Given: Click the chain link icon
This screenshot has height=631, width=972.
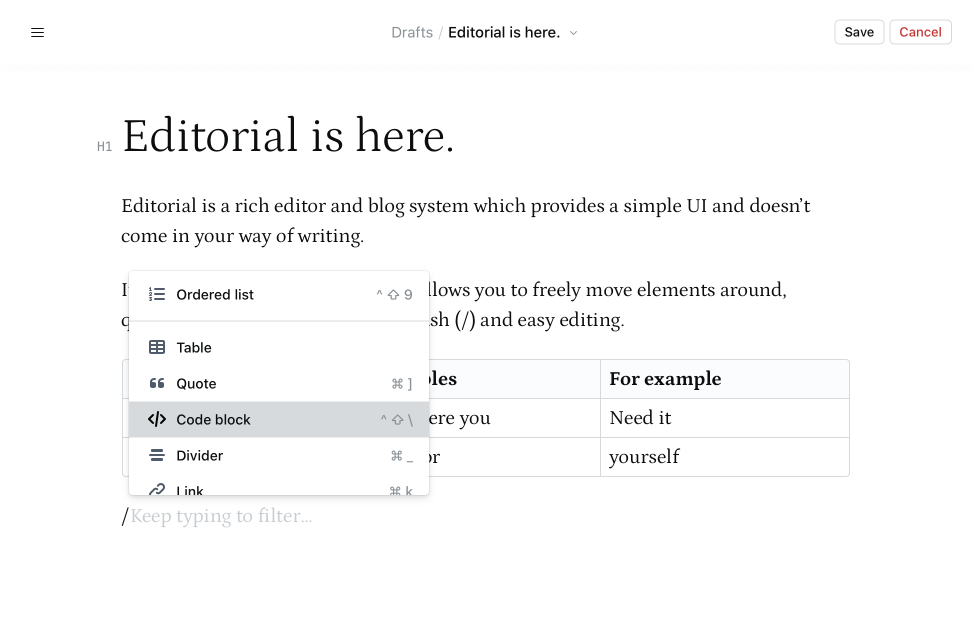Looking at the screenshot, I should (x=157, y=489).
